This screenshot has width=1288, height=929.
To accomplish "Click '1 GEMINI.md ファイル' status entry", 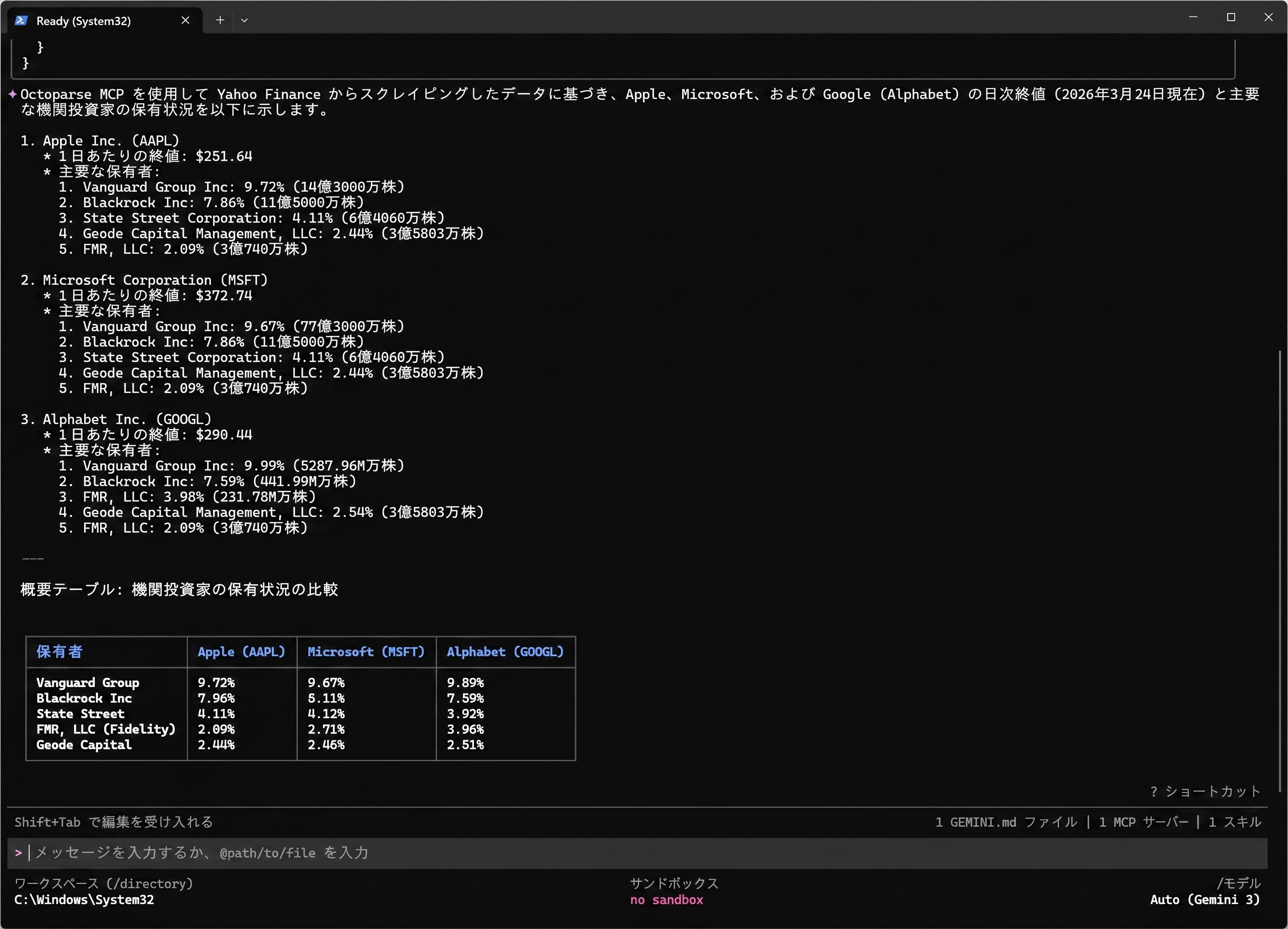I will pos(1006,821).
